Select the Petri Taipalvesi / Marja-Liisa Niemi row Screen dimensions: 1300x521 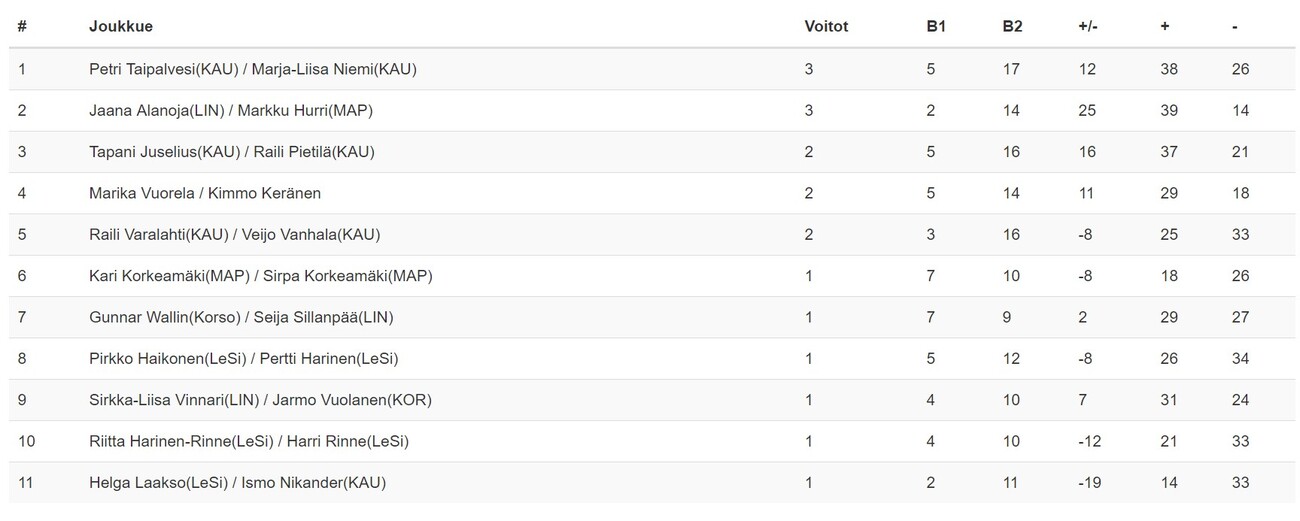[252, 70]
